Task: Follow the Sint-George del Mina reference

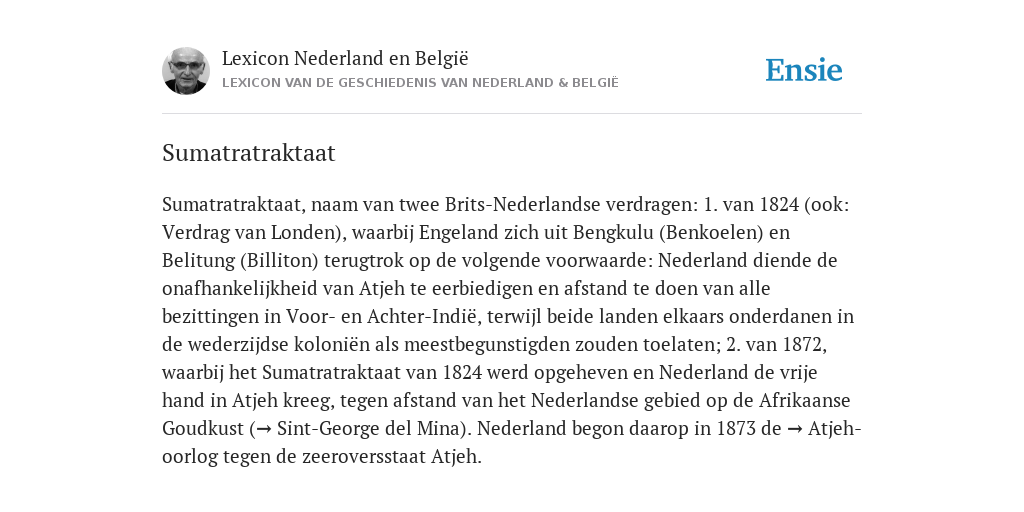Action: click(x=370, y=428)
